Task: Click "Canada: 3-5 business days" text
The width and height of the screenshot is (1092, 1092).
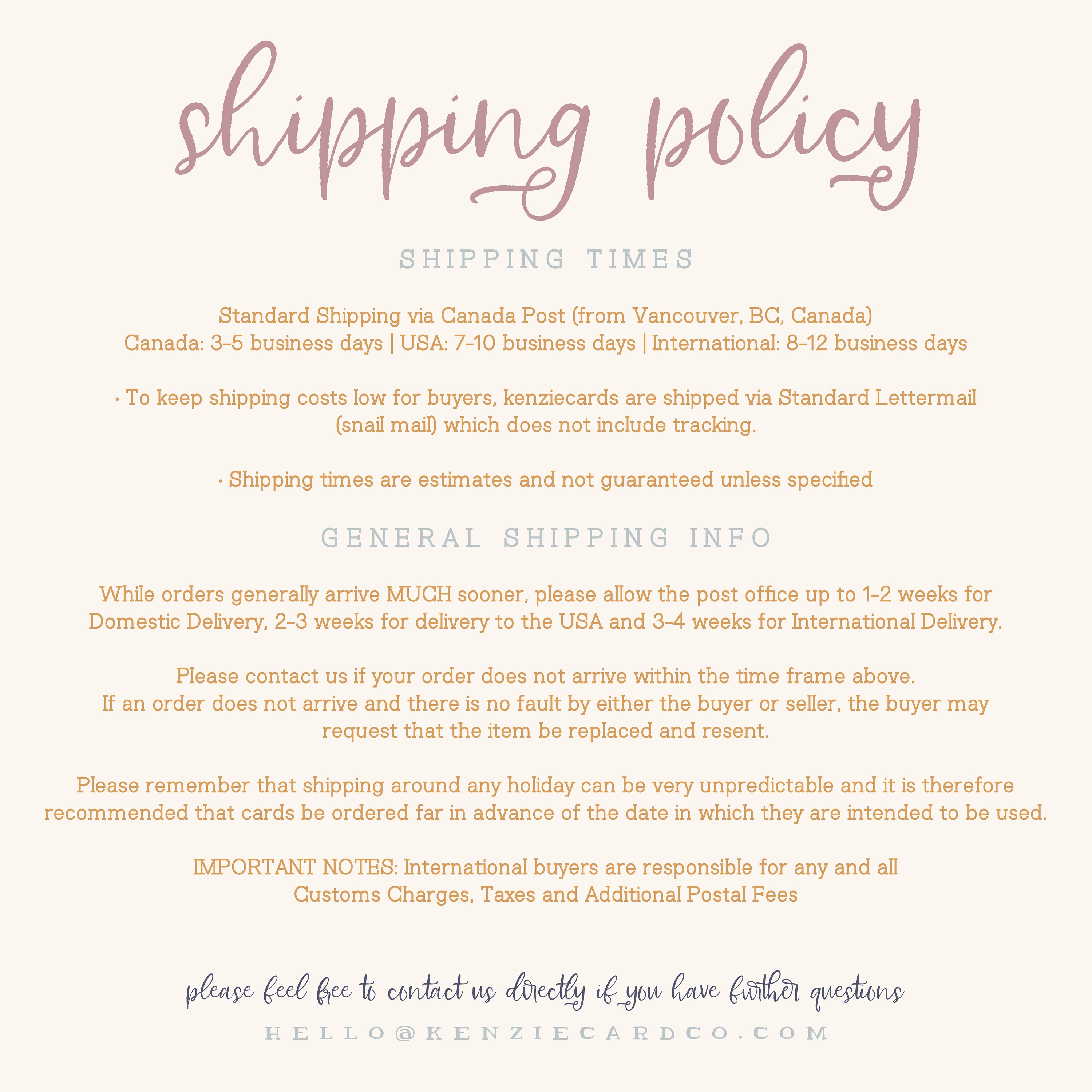Action: (x=254, y=343)
